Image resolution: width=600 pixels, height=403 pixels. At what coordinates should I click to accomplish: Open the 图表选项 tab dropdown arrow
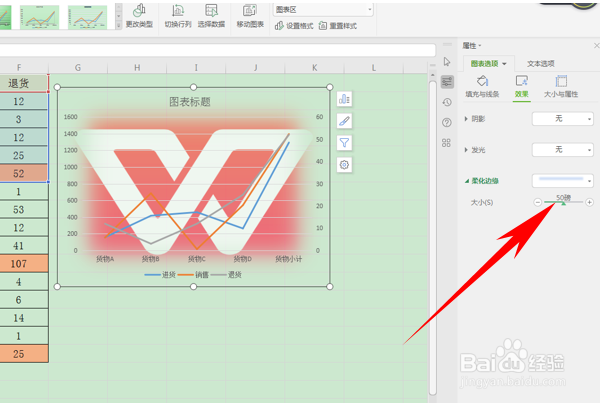click(504, 64)
